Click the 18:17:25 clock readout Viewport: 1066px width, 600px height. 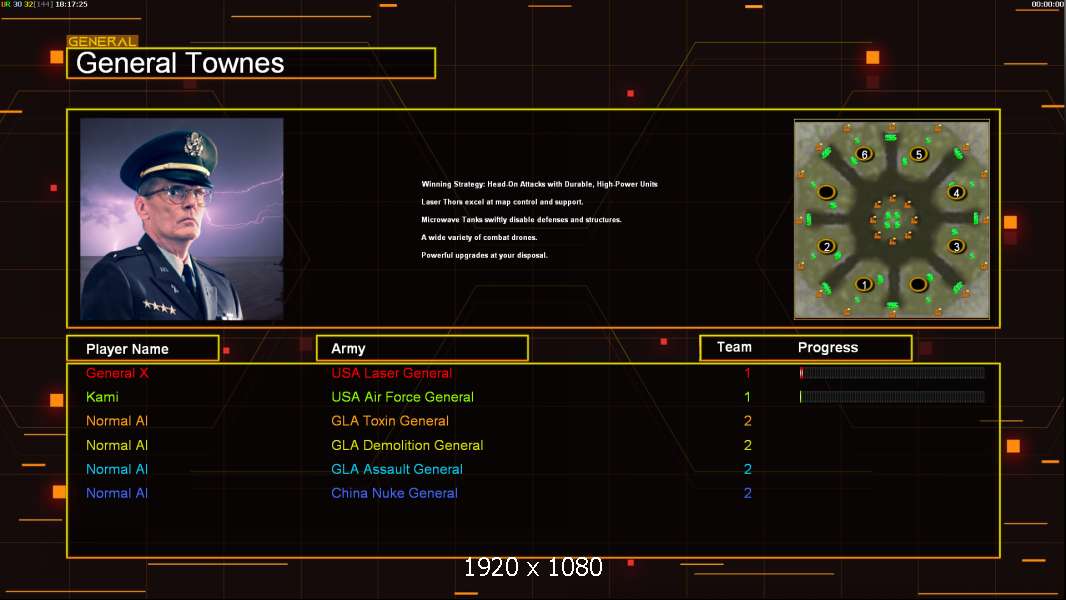coord(71,4)
